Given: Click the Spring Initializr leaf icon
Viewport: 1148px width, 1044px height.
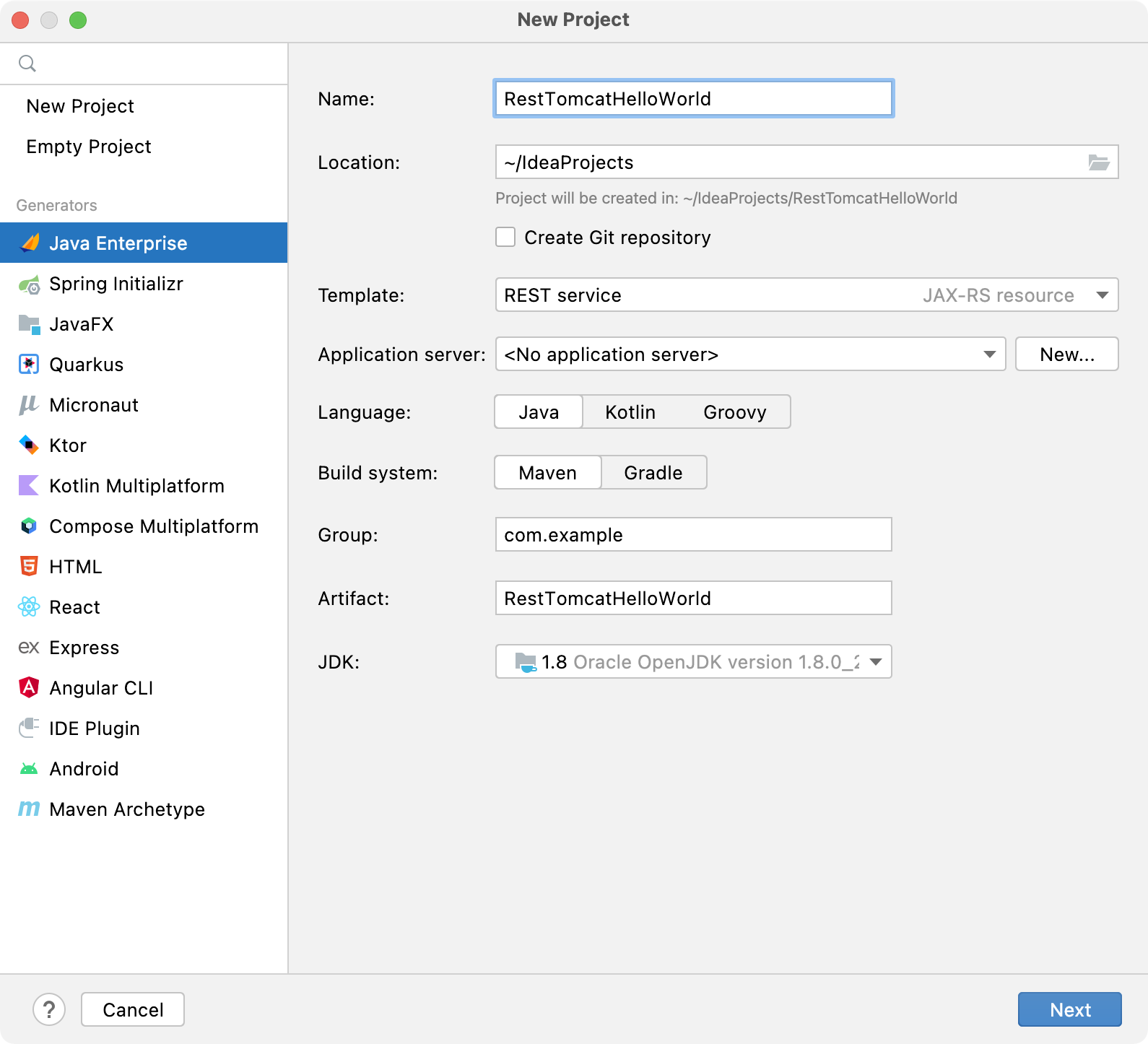Looking at the screenshot, I should [x=30, y=284].
